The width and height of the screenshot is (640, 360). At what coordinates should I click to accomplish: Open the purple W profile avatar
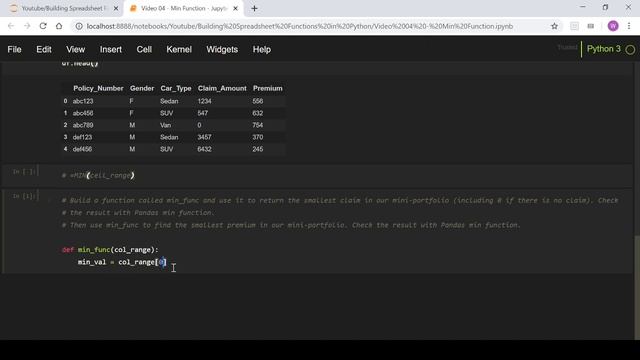click(613, 26)
